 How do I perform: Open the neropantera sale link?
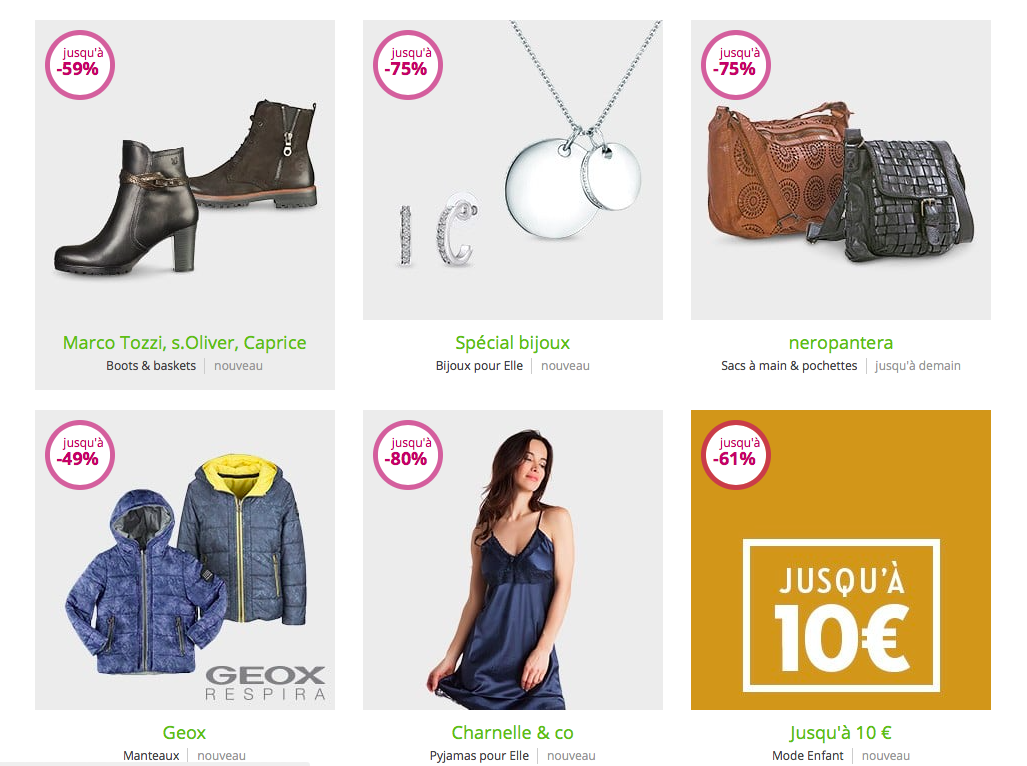pos(841,342)
